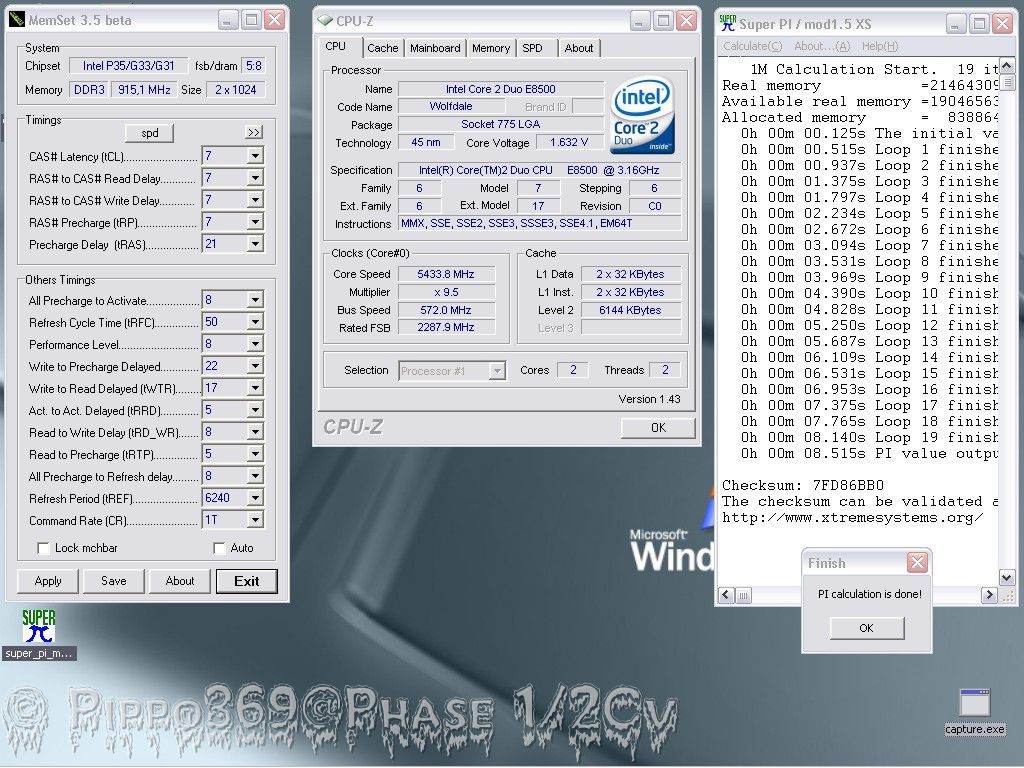Switch to the Mainboard tab

pos(435,48)
